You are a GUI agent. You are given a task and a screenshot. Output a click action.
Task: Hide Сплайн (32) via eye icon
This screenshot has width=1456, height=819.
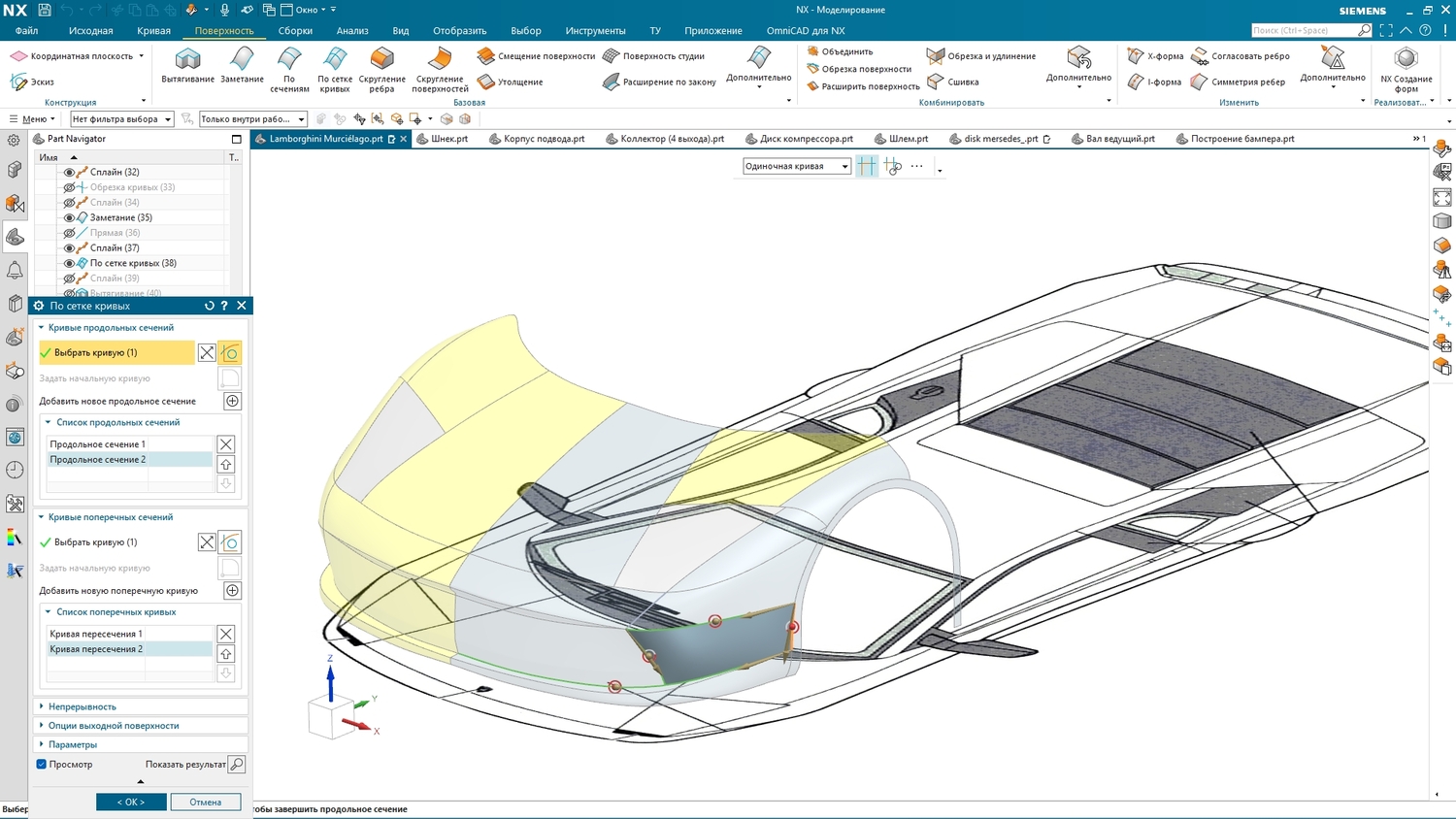point(69,172)
